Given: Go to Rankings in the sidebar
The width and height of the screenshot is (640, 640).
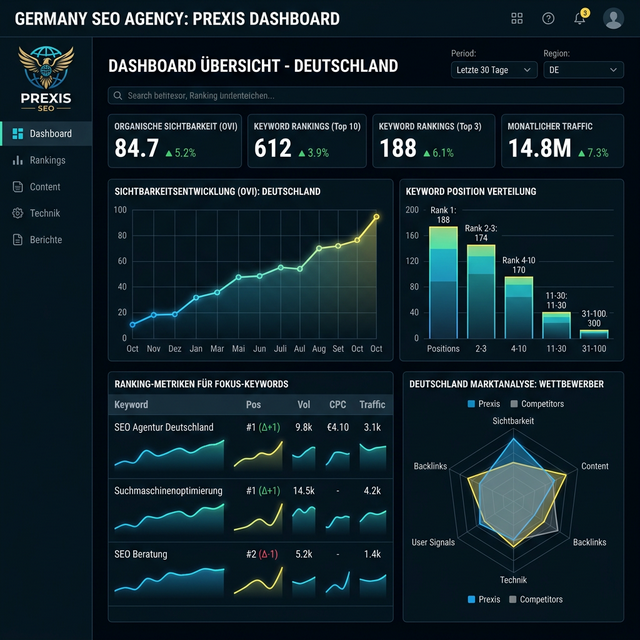Looking at the screenshot, I should point(46,160).
